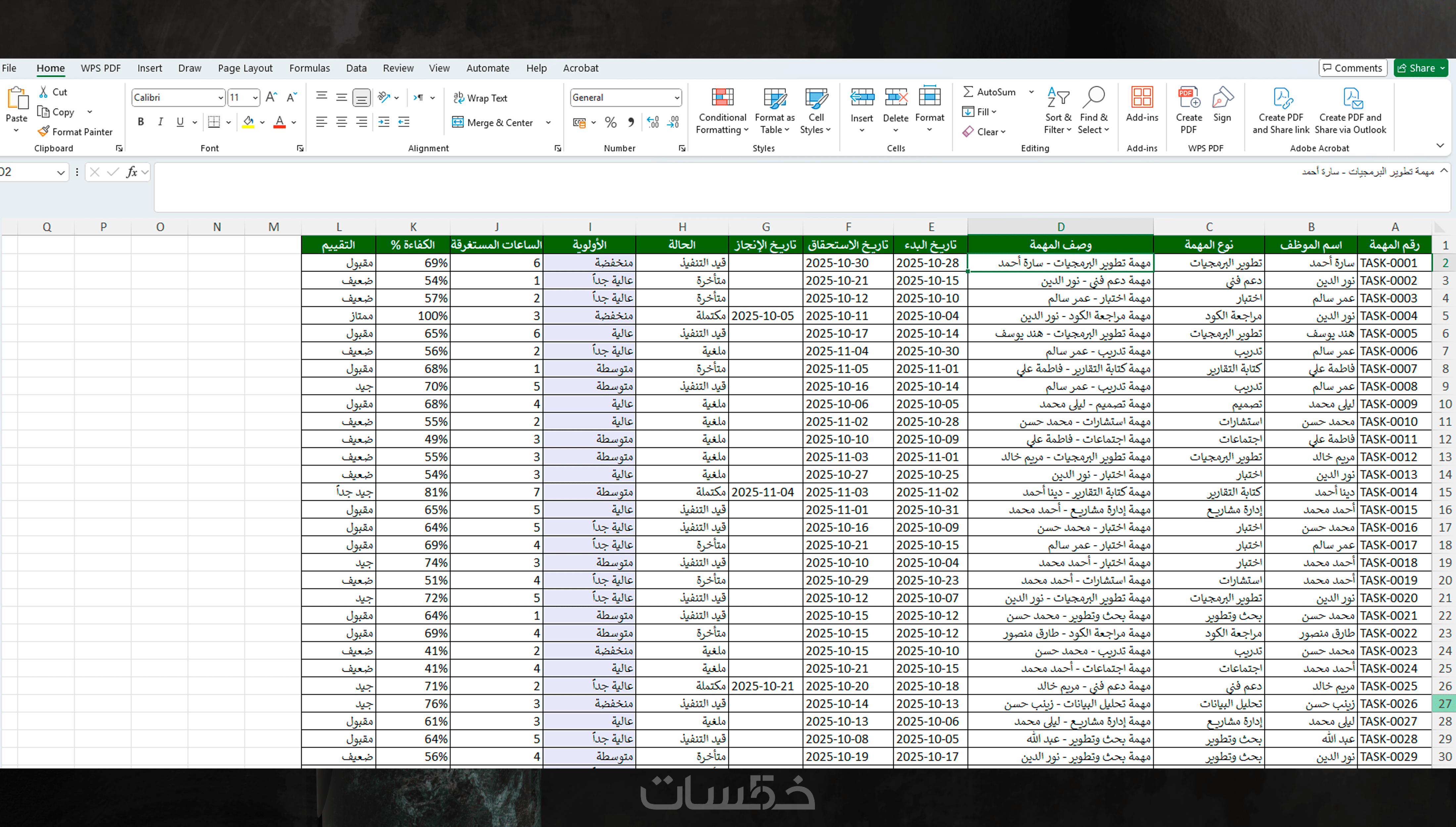Click the AutoSum sigma icon
This screenshot has width=1456, height=827.
tap(968, 91)
